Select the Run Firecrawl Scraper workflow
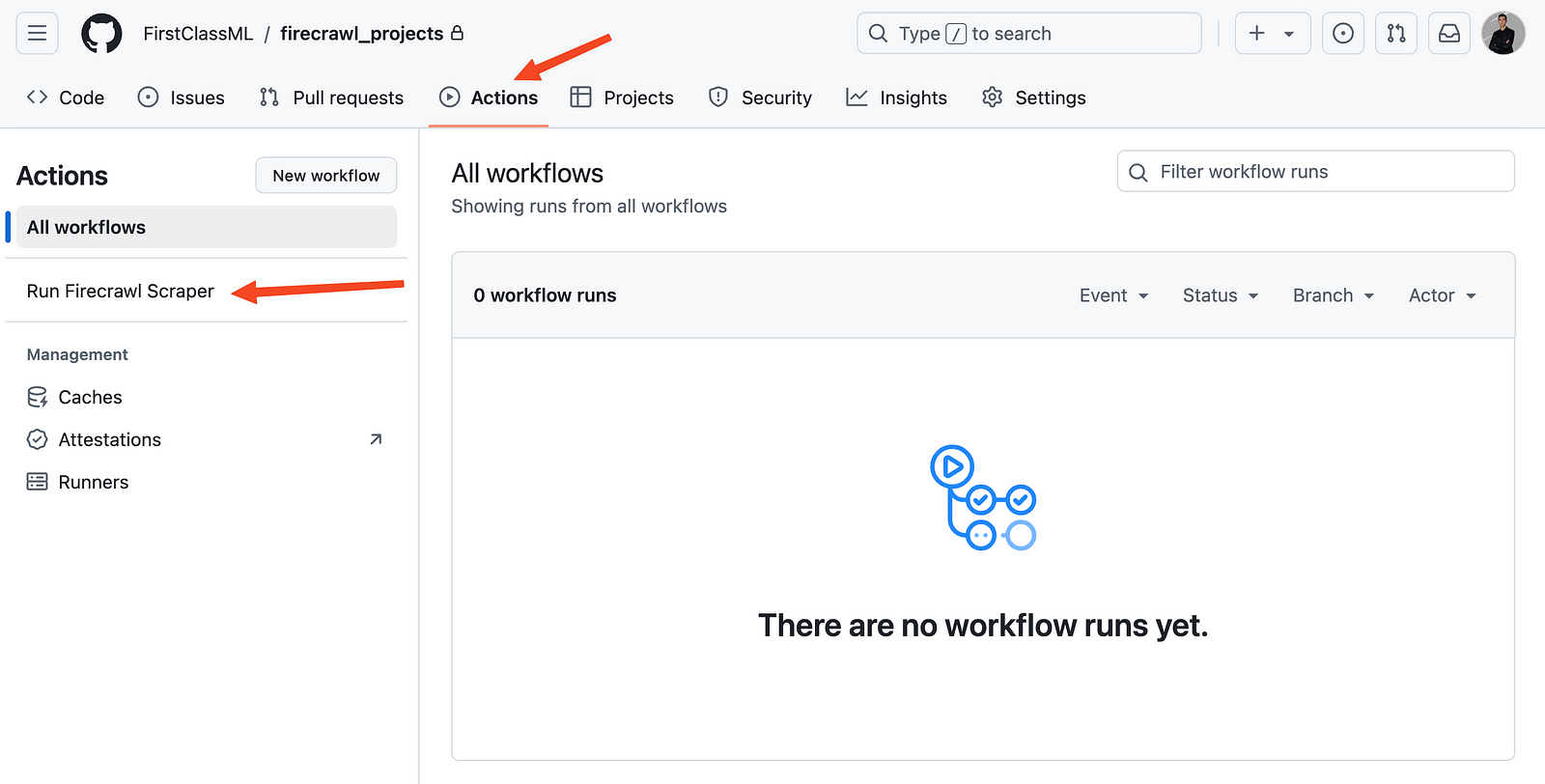The width and height of the screenshot is (1545, 784). point(121,291)
